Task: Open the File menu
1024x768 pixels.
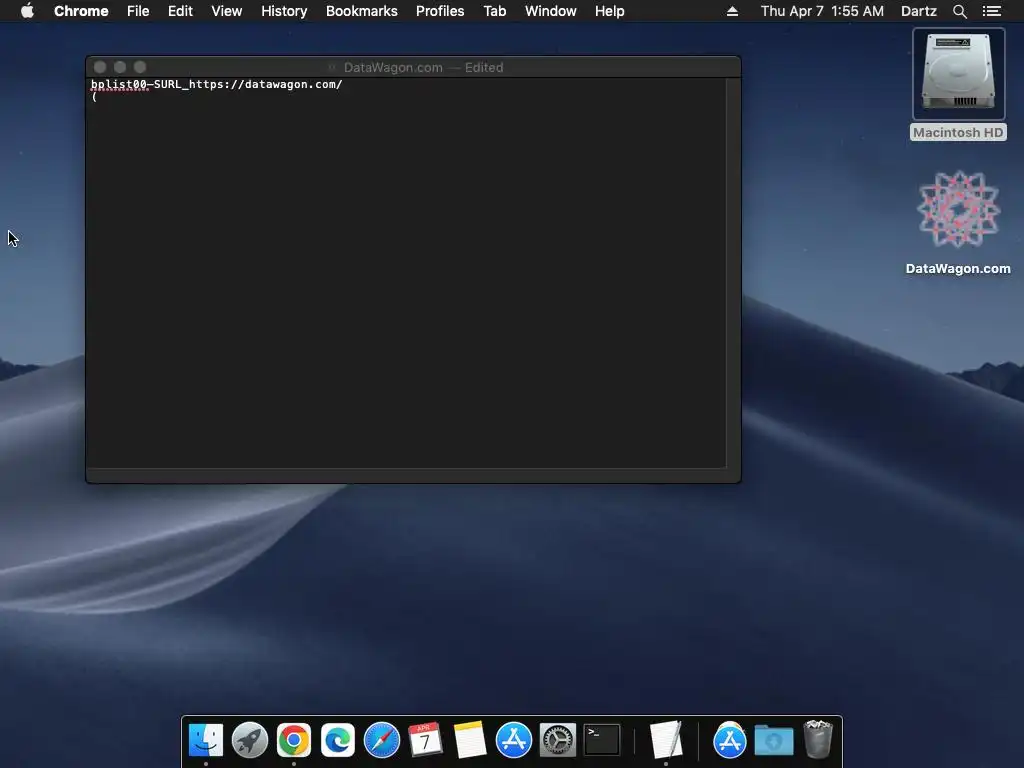Action: (x=138, y=11)
